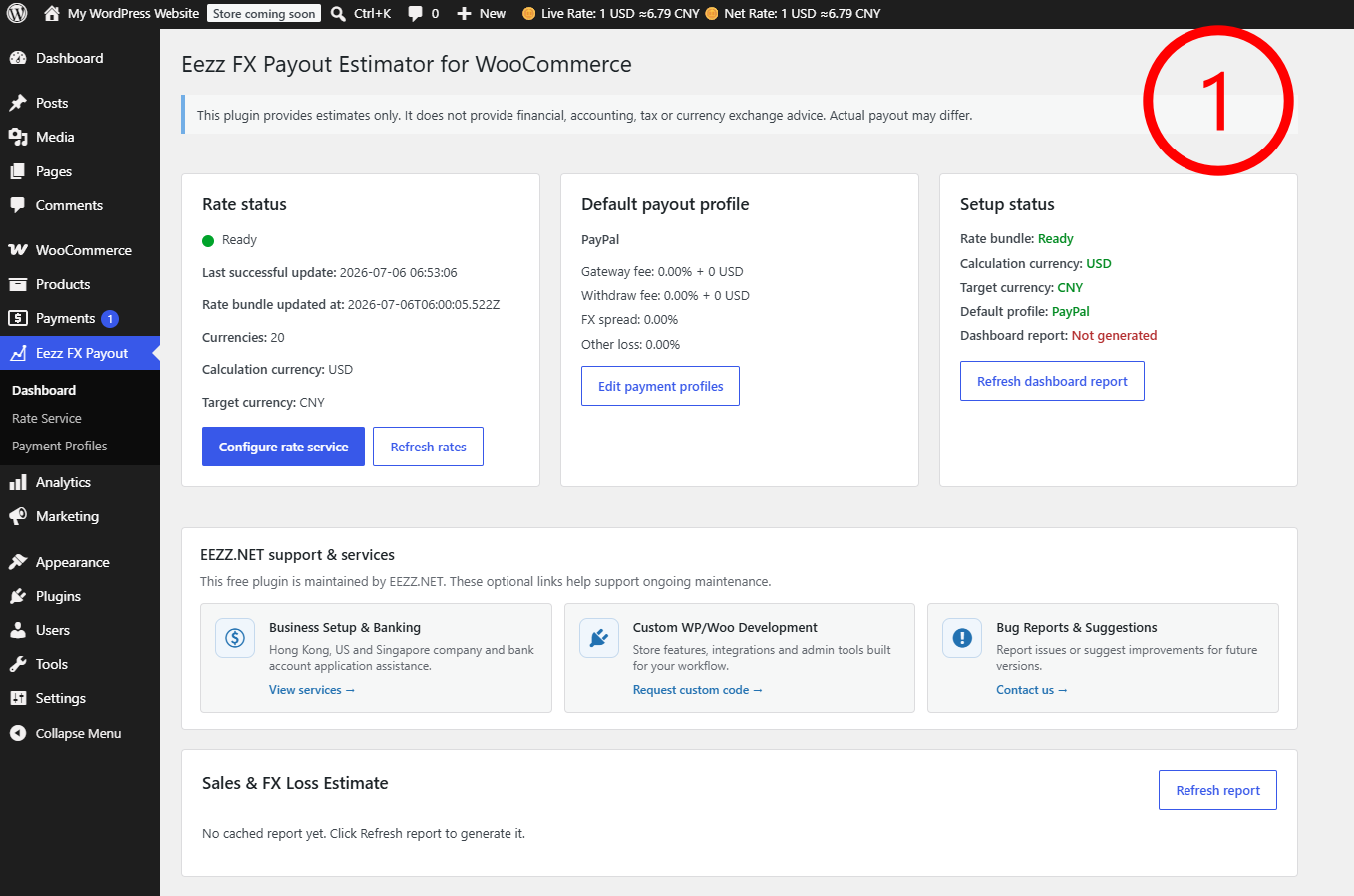Follow the Contact us link
The height and width of the screenshot is (896, 1354).
[1032, 690]
